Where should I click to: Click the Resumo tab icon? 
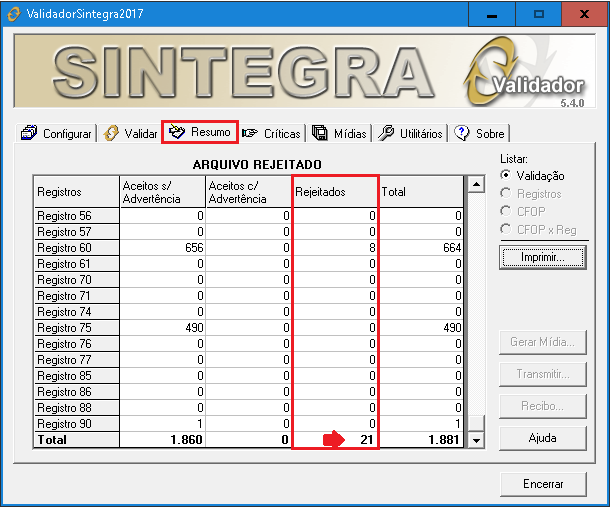[176, 132]
